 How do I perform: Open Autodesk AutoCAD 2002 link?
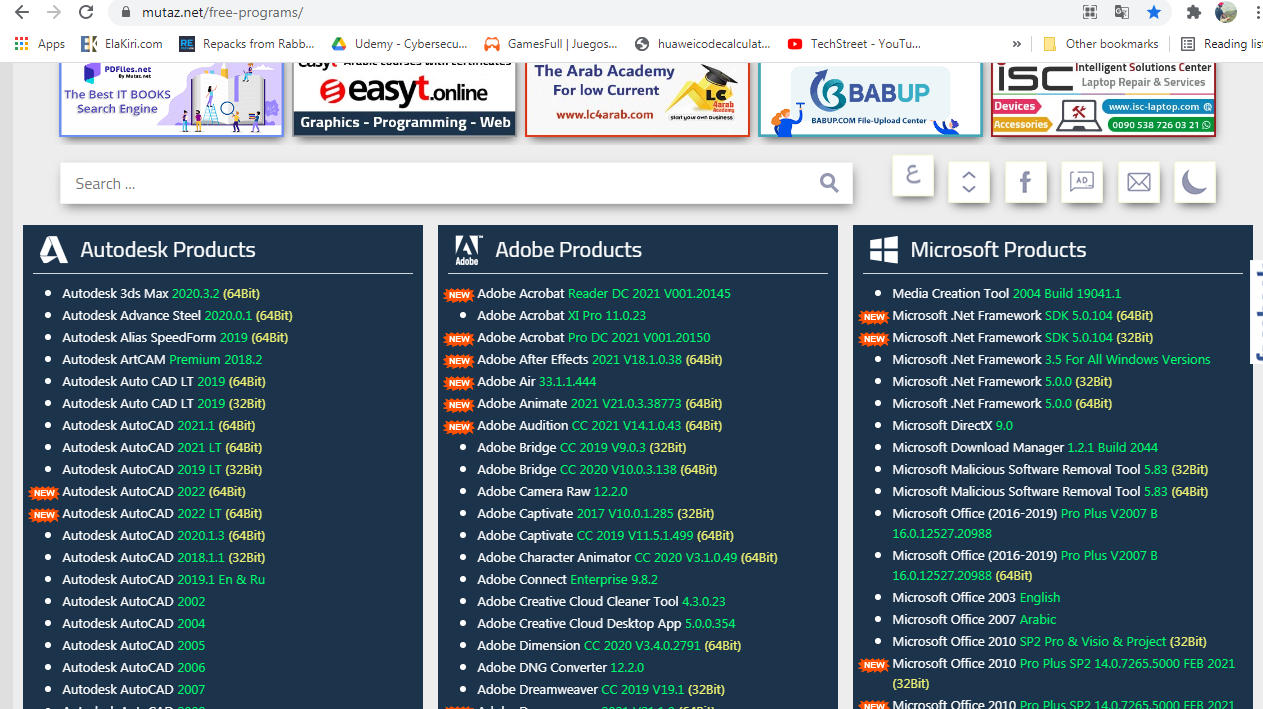click(133, 601)
